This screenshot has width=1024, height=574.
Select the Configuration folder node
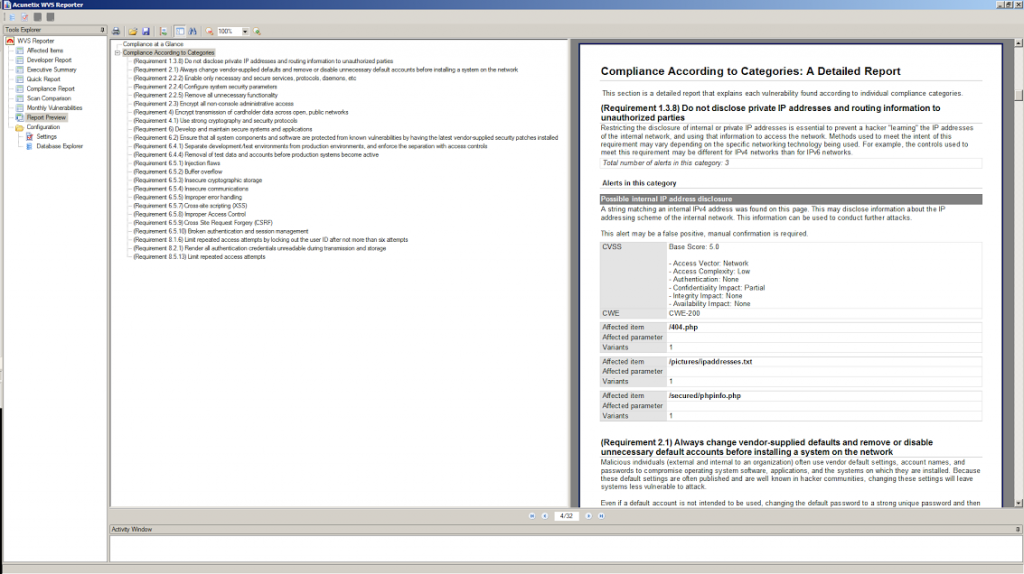(43, 127)
